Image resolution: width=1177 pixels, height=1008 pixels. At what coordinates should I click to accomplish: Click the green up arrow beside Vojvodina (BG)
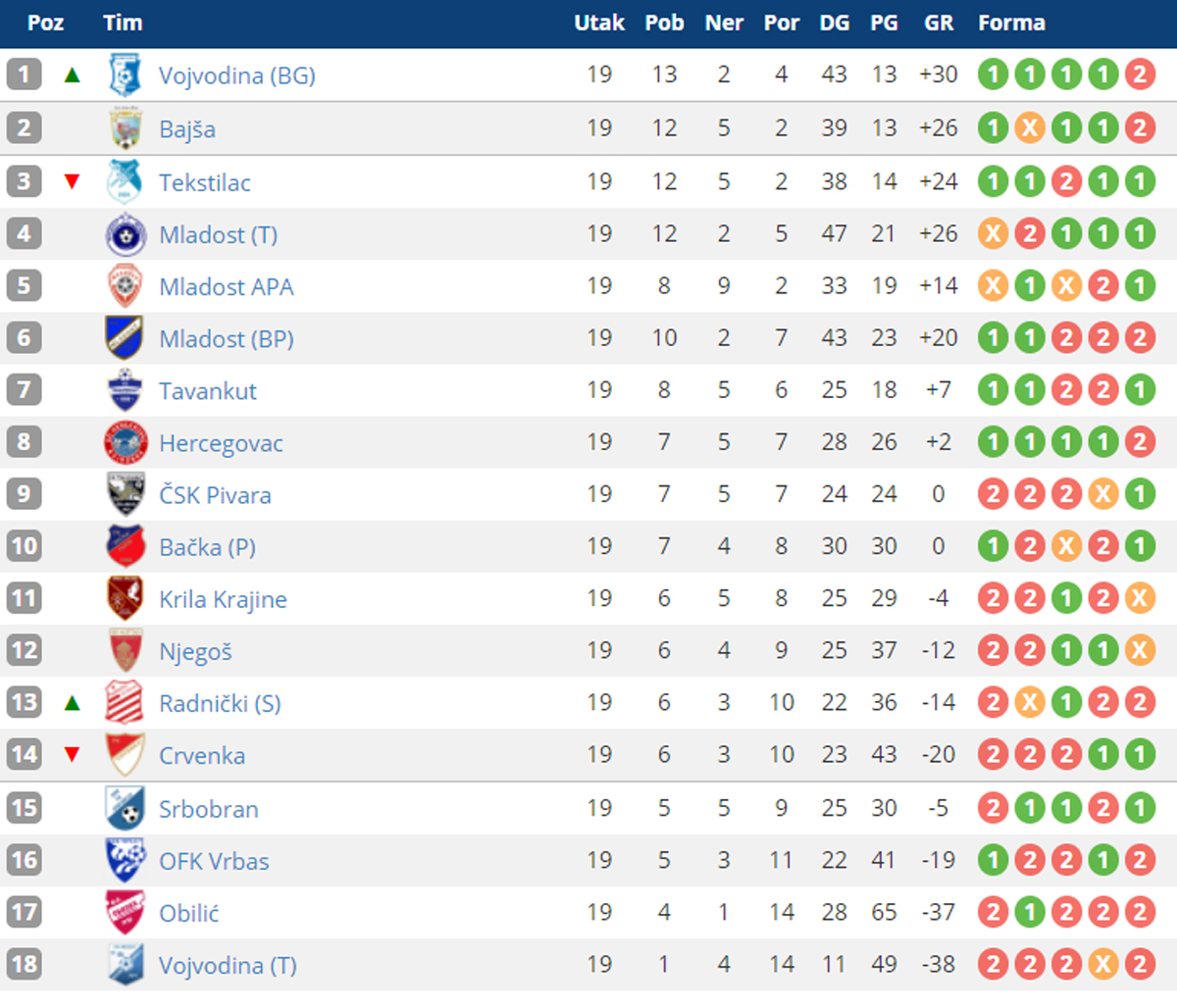click(x=72, y=75)
